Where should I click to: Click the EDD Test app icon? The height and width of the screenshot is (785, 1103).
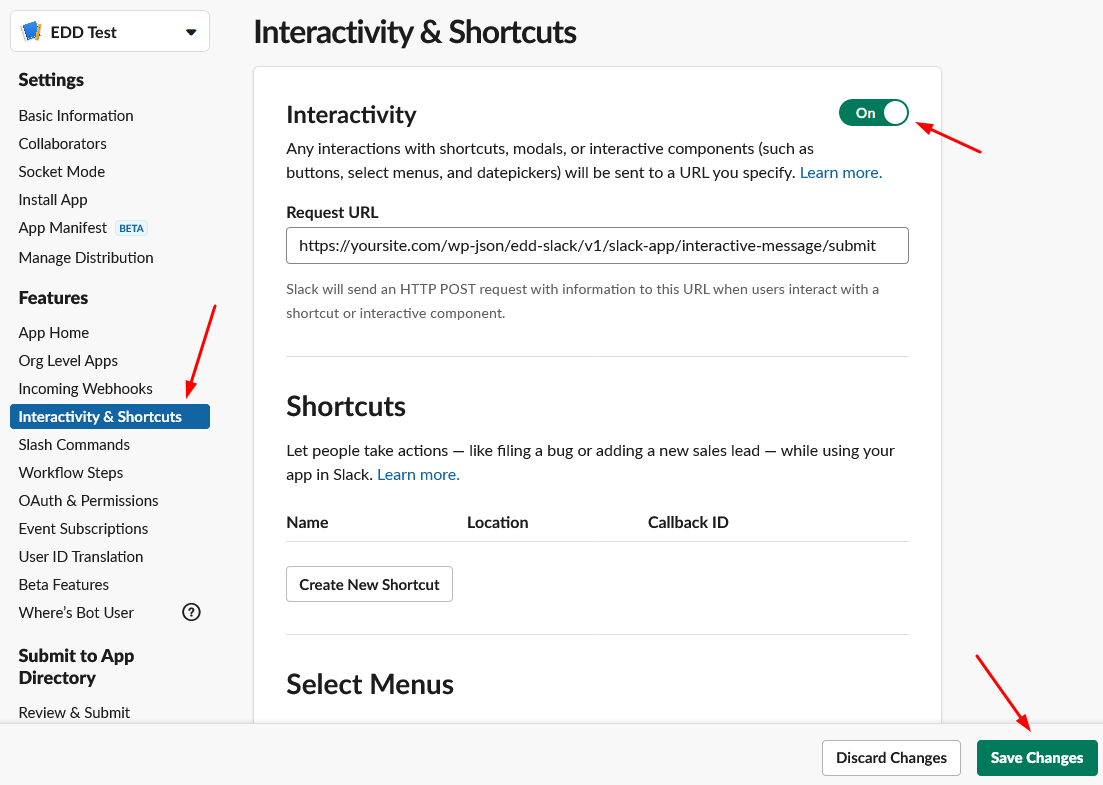tap(32, 32)
